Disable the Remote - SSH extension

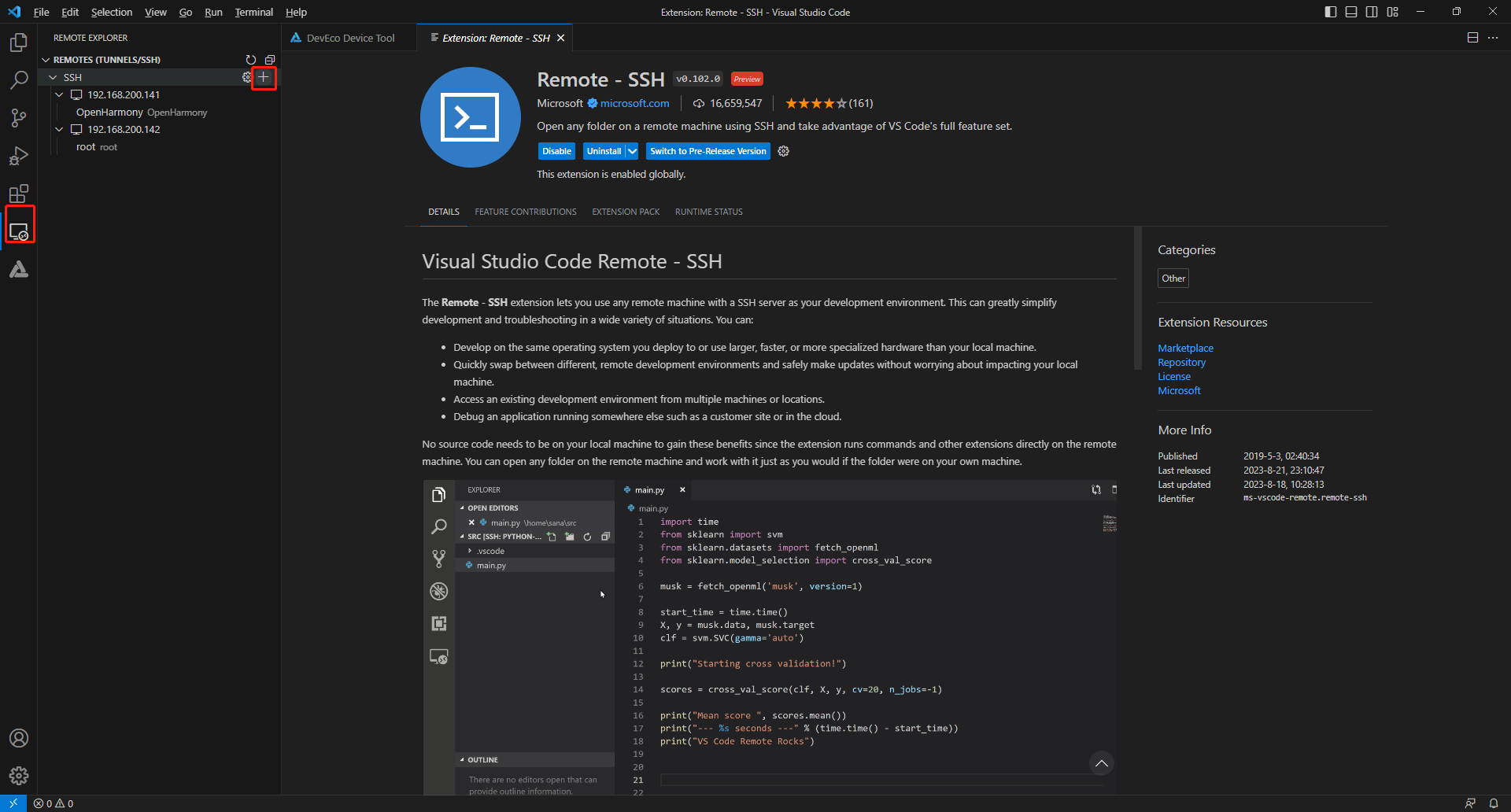coord(556,151)
